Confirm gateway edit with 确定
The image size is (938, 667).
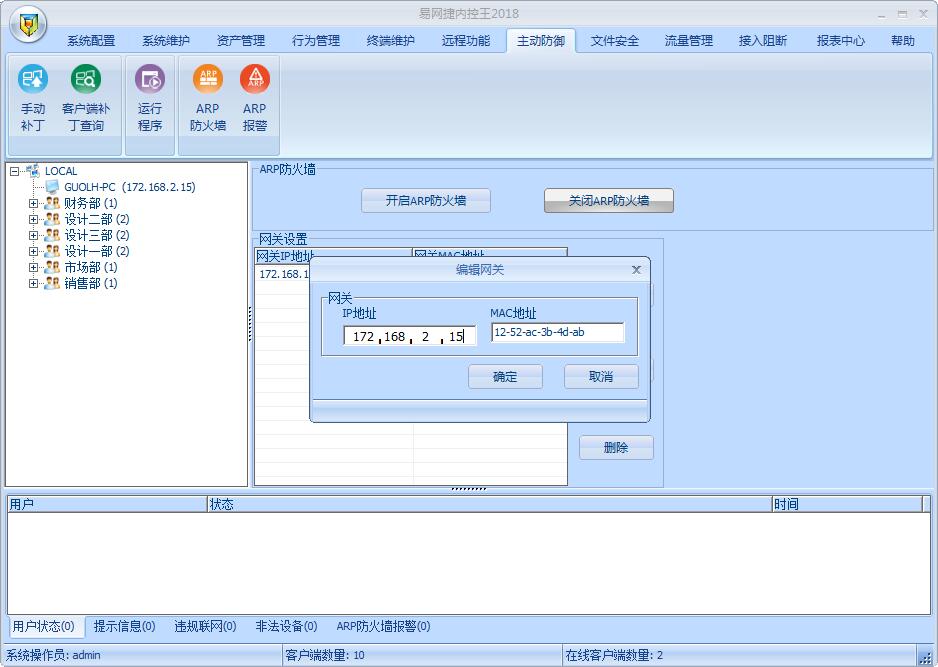[x=505, y=377]
